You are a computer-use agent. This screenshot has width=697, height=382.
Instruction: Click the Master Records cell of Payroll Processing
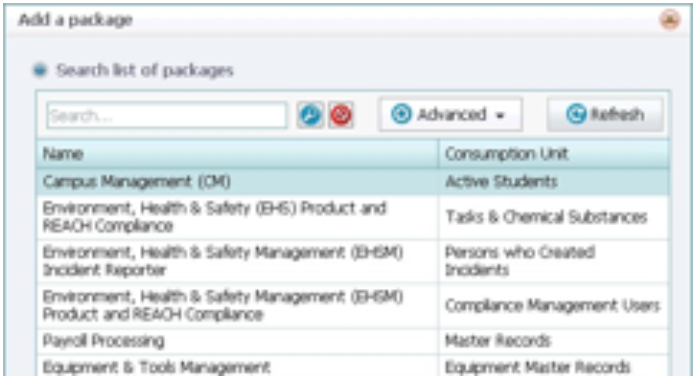click(x=554, y=341)
